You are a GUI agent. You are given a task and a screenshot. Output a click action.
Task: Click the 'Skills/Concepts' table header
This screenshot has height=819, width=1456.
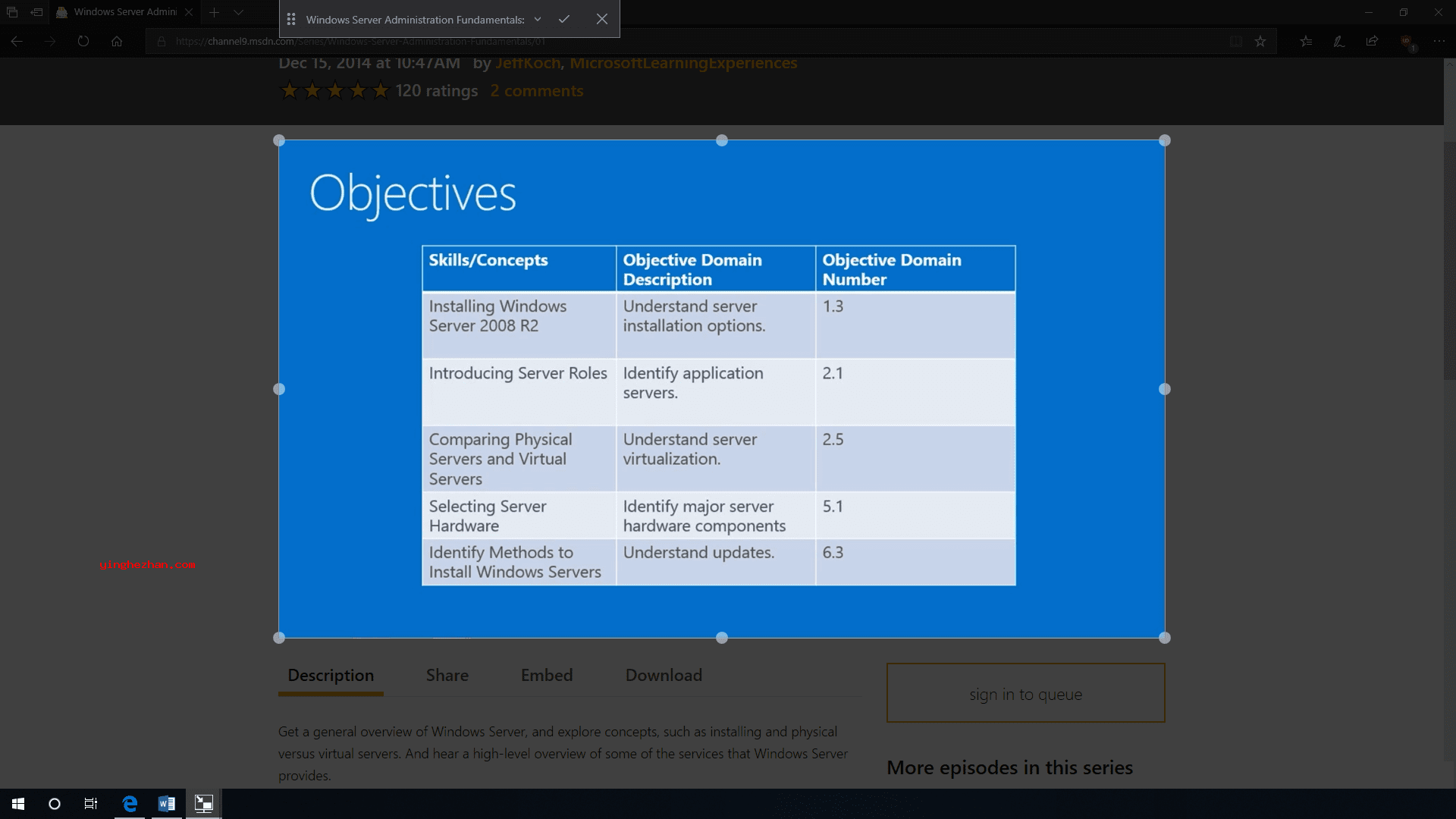coord(519,268)
